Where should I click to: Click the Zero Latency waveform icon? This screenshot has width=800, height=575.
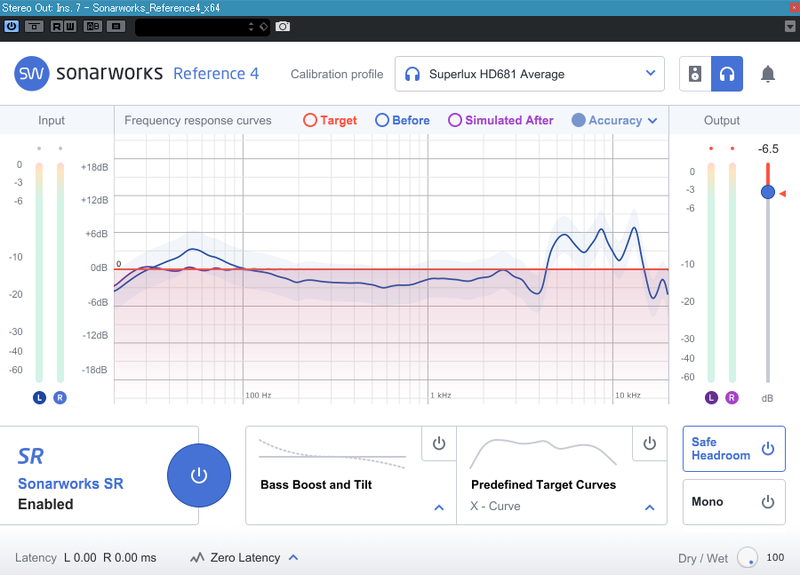click(x=197, y=558)
